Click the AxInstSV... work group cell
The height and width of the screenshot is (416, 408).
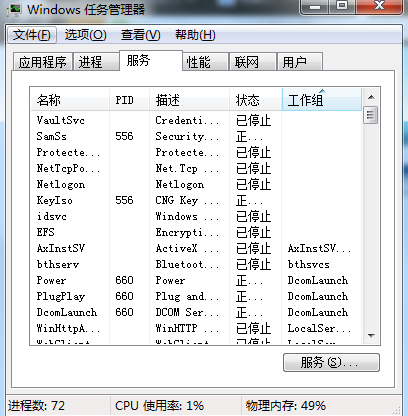tap(319, 248)
